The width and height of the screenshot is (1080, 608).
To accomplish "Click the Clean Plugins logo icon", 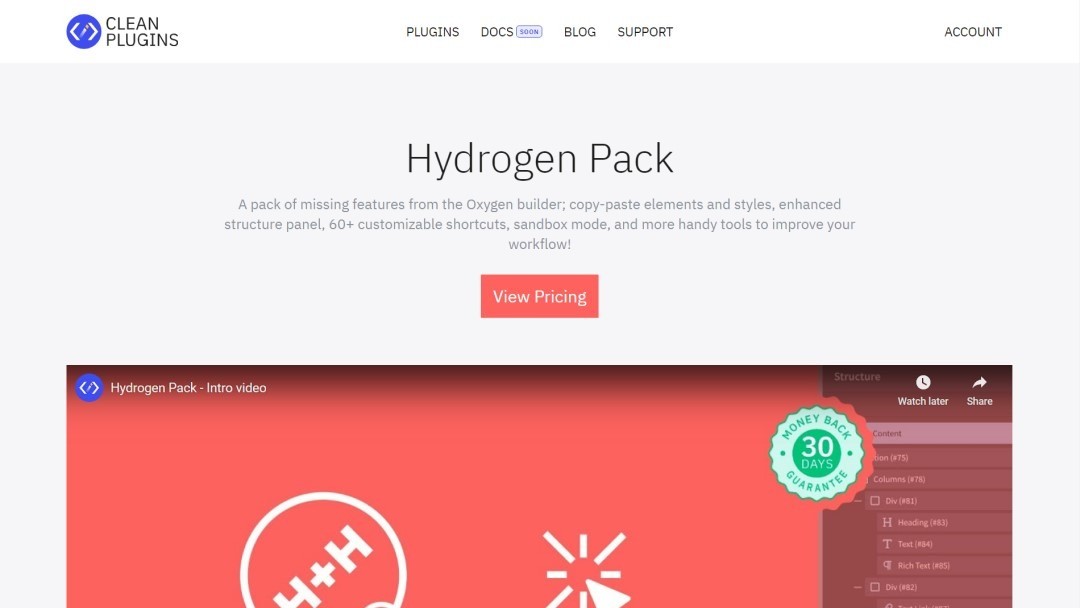I will pos(83,32).
